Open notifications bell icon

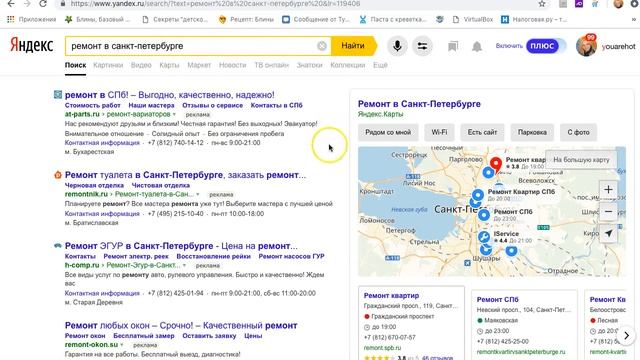(x=477, y=46)
